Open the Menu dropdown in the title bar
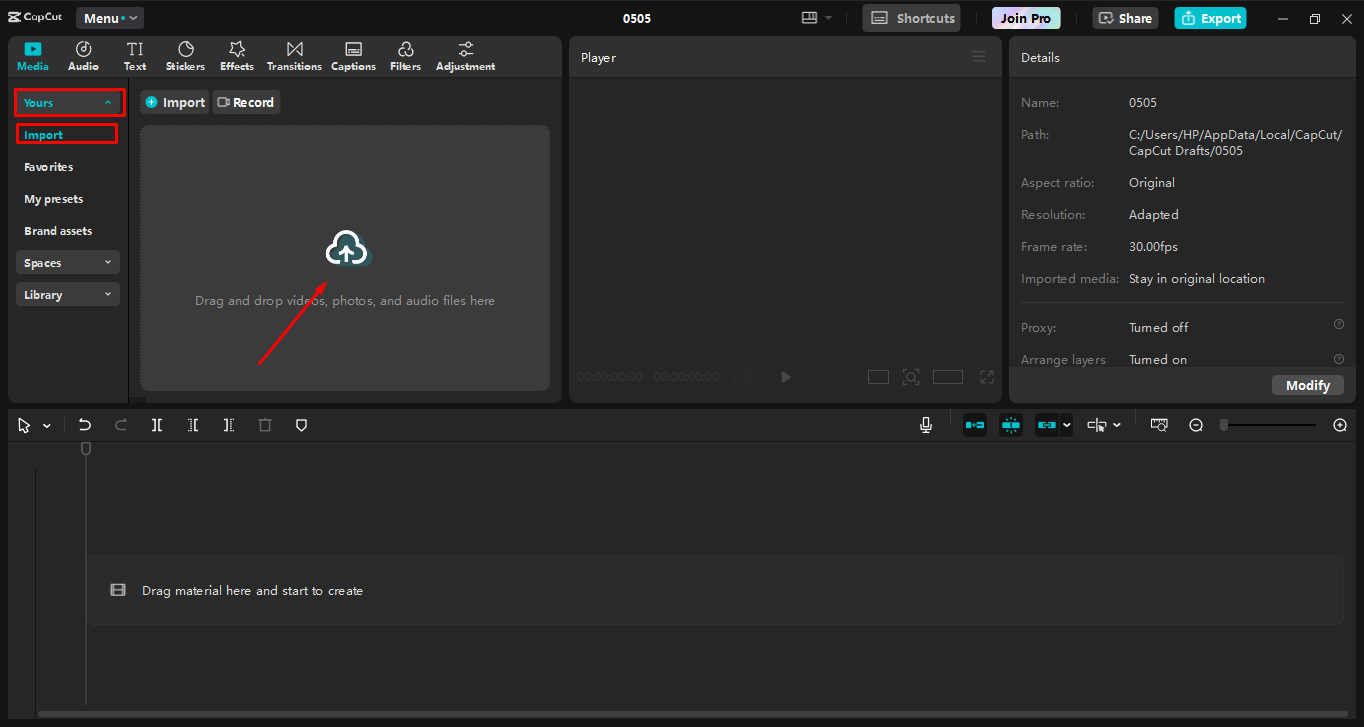1364x727 pixels. 109,17
